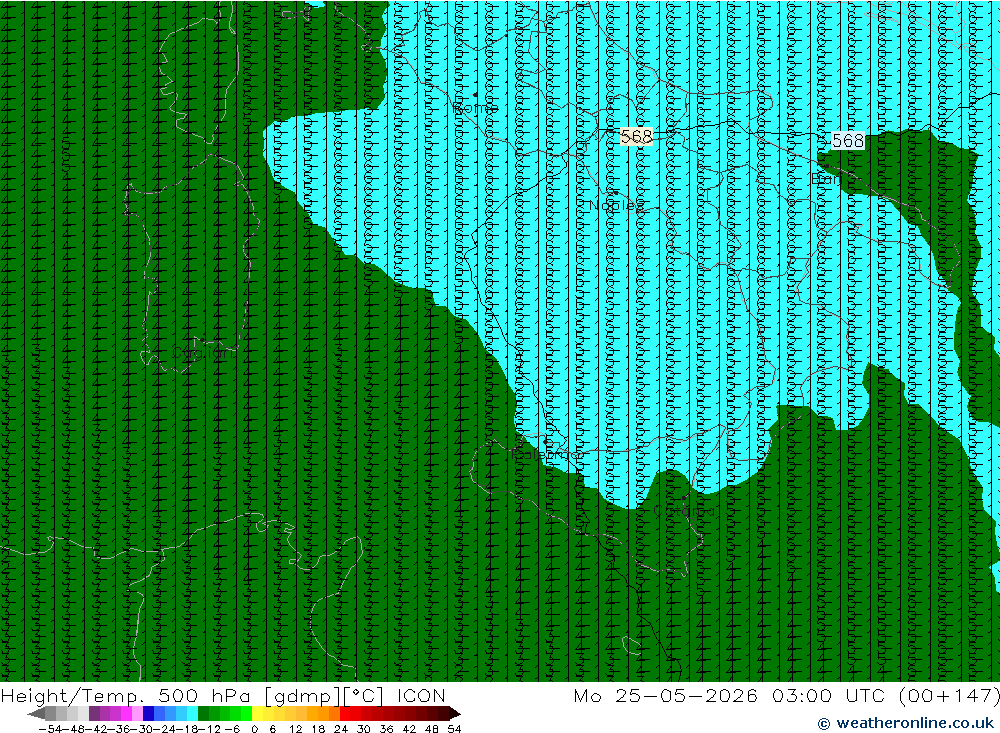Click the -54 value on legend scale

[50, 729]
